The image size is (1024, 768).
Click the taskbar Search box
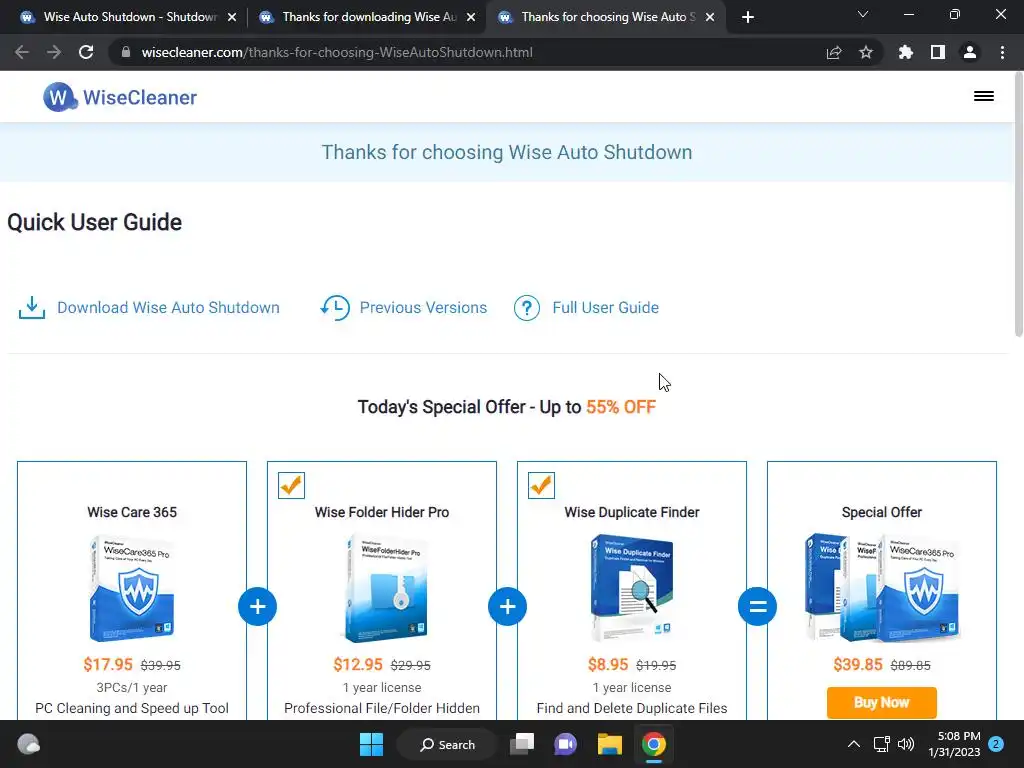coord(447,744)
